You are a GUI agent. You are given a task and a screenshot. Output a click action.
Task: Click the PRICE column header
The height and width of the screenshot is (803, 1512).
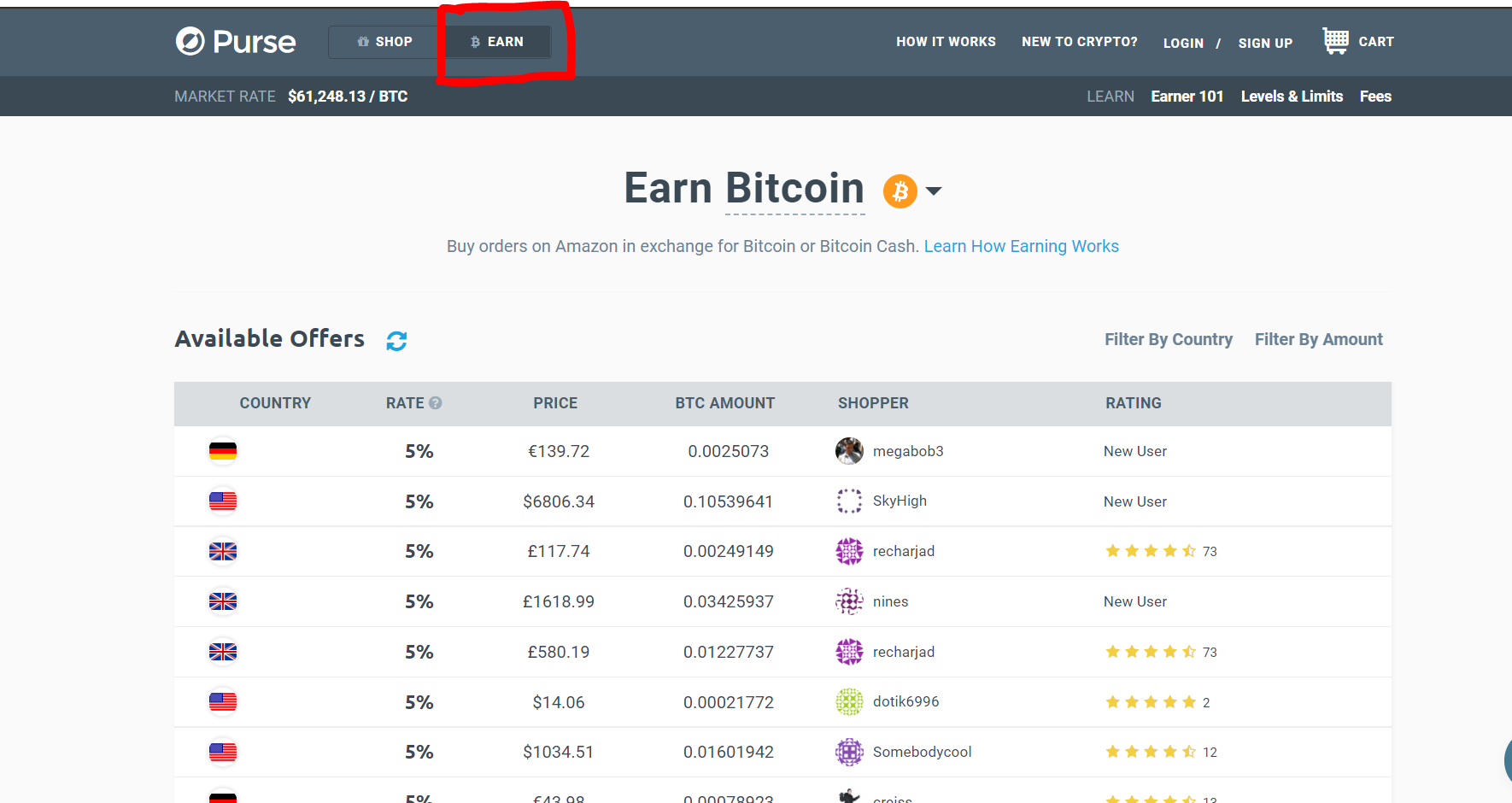tap(555, 403)
